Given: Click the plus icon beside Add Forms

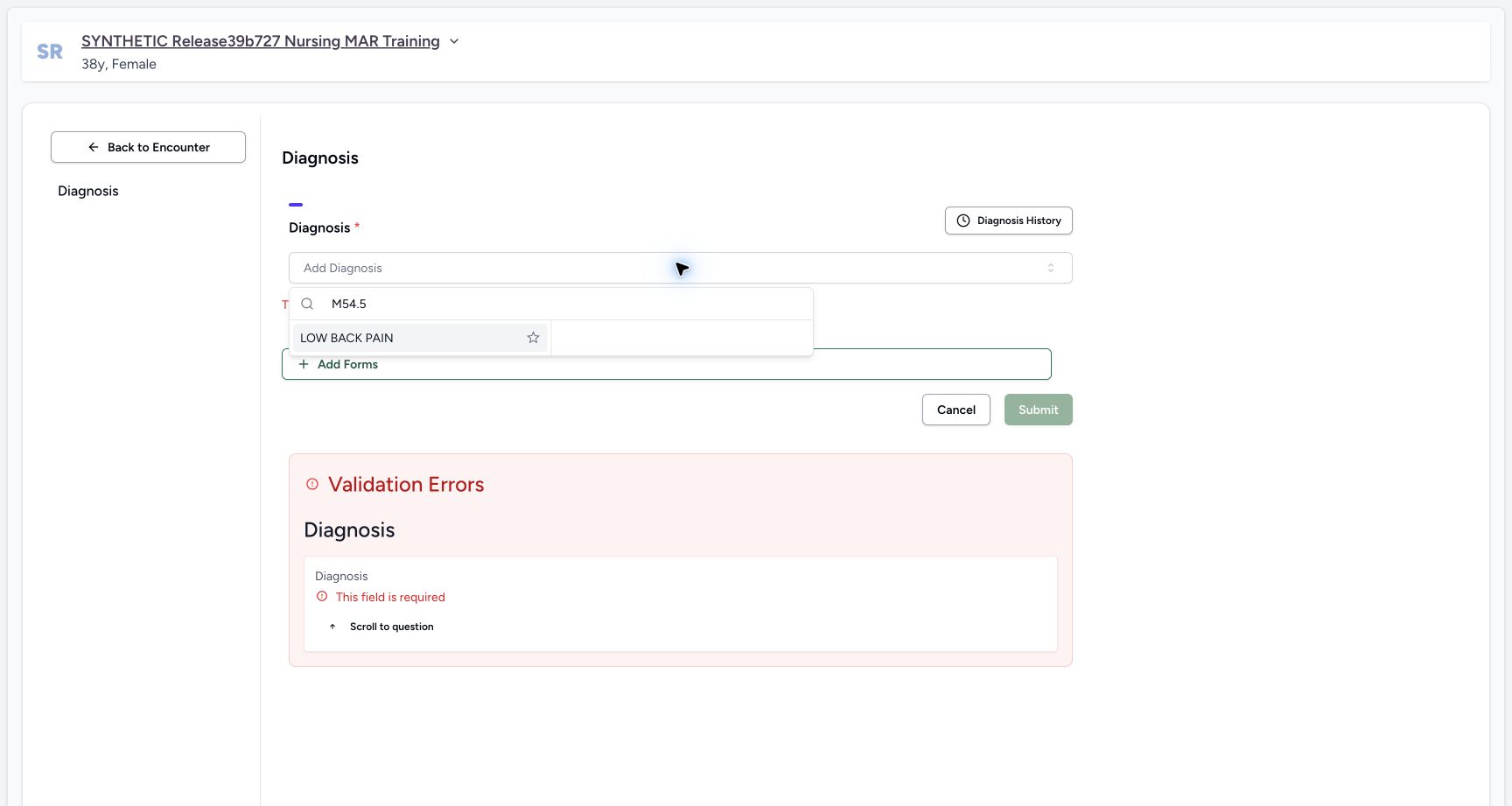Looking at the screenshot, I should coord(304,364).
